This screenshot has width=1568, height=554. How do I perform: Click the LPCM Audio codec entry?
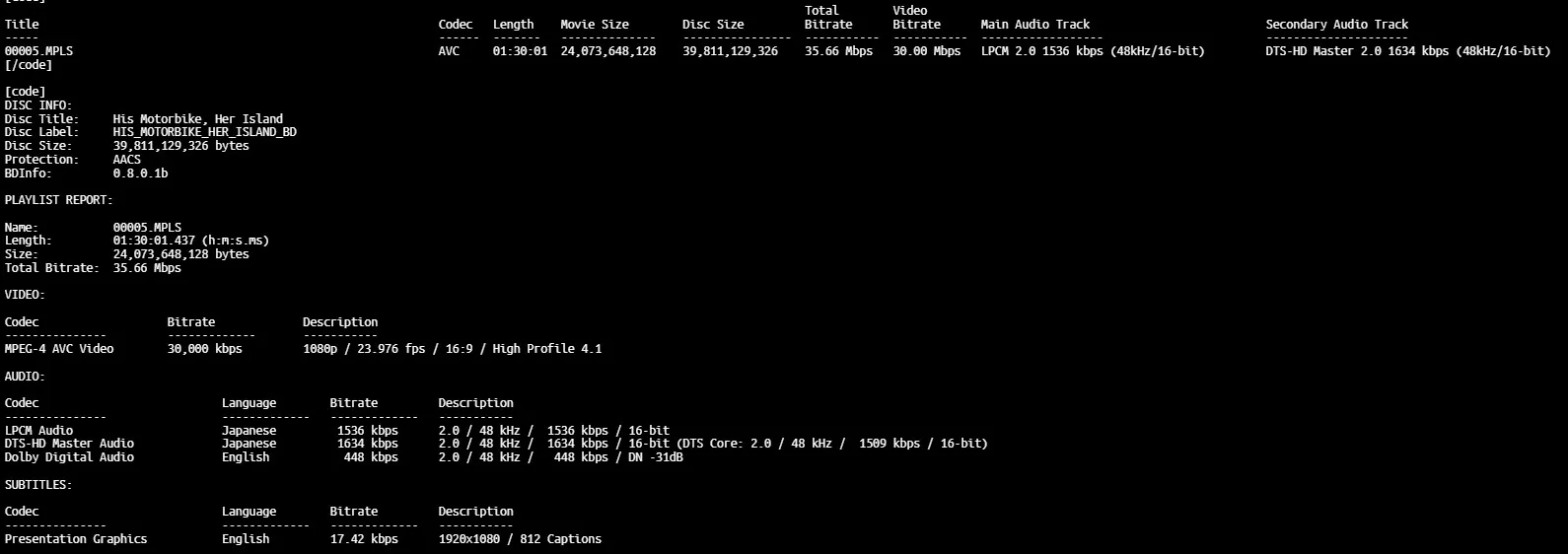[x=38, y=431]
